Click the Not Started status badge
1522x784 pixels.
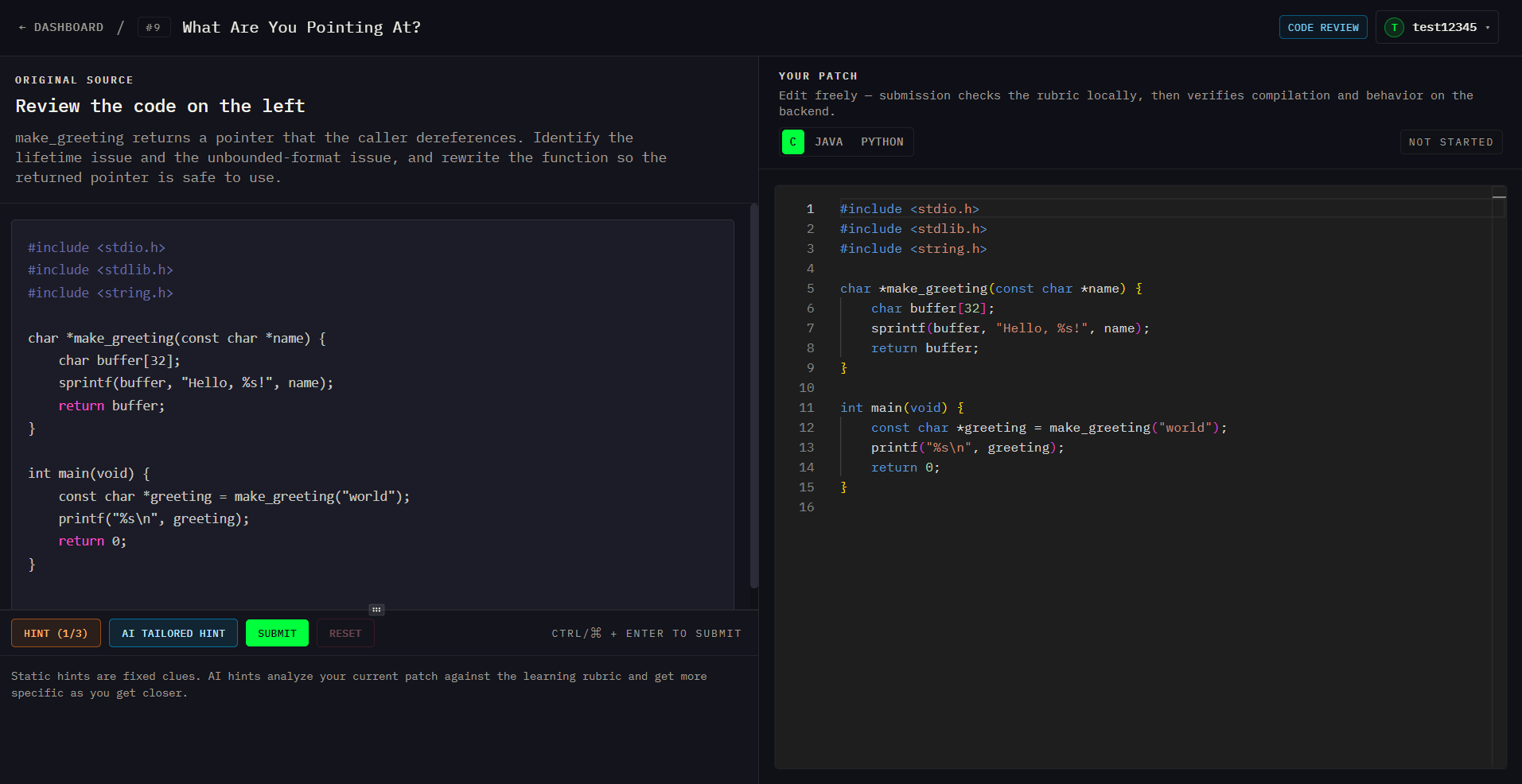(1450, 142)
